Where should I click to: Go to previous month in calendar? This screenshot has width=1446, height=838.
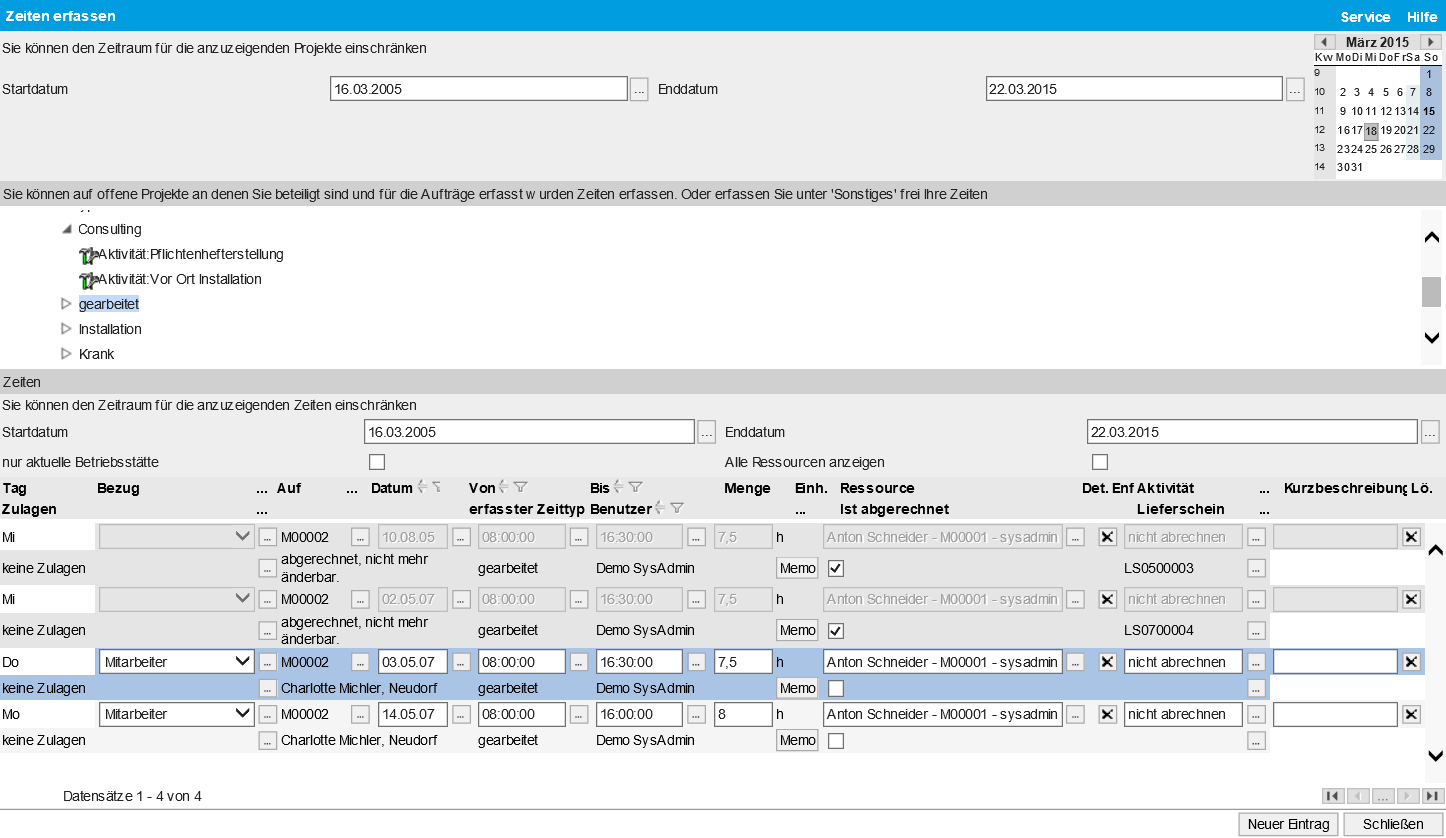[1324, 42]
